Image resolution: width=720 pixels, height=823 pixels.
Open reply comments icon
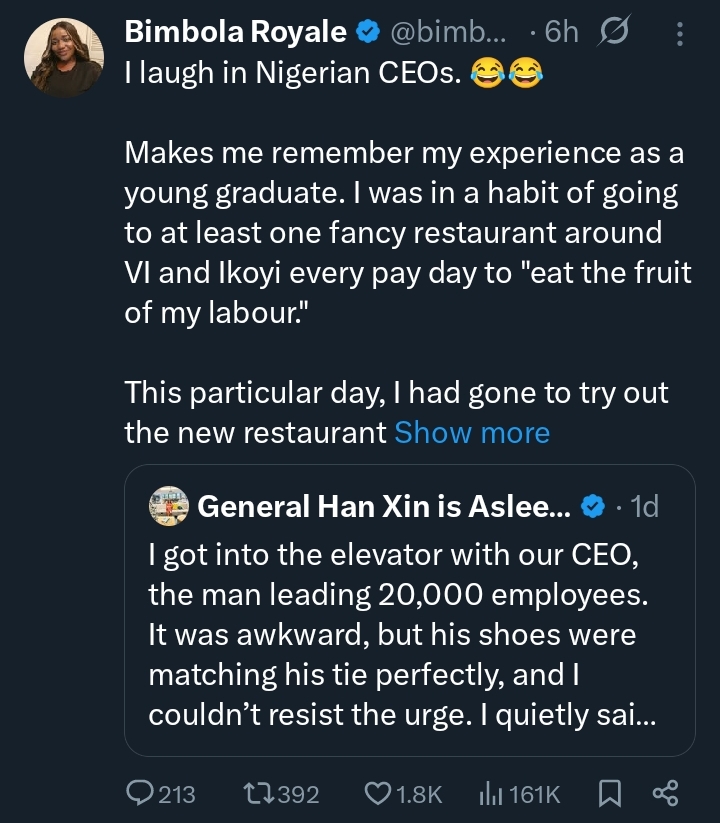click(x=140, y=794)
